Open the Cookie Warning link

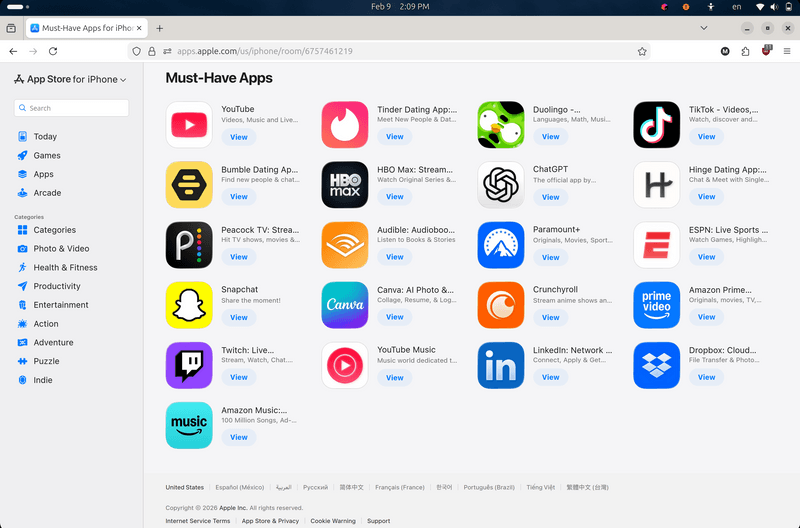(x=333, y=521)
